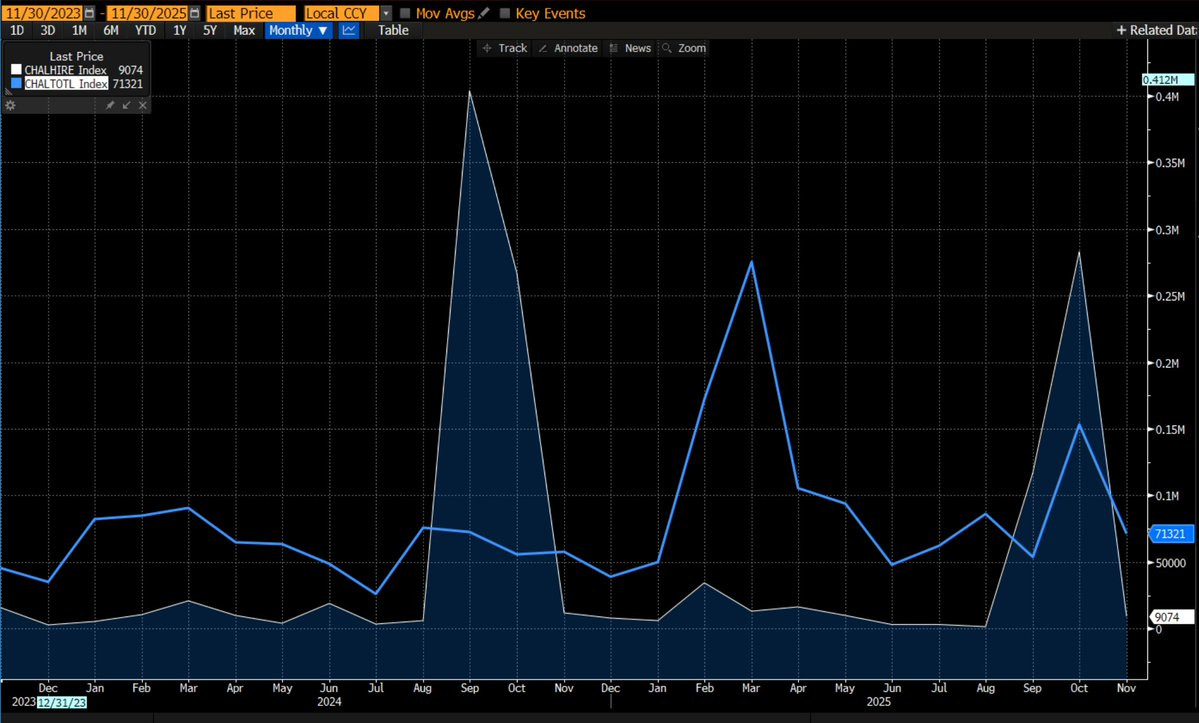Screen dimensions: 1199x723
Task: Toggle CHALHIRE Index series visibility
Action: tap(16, 69)
